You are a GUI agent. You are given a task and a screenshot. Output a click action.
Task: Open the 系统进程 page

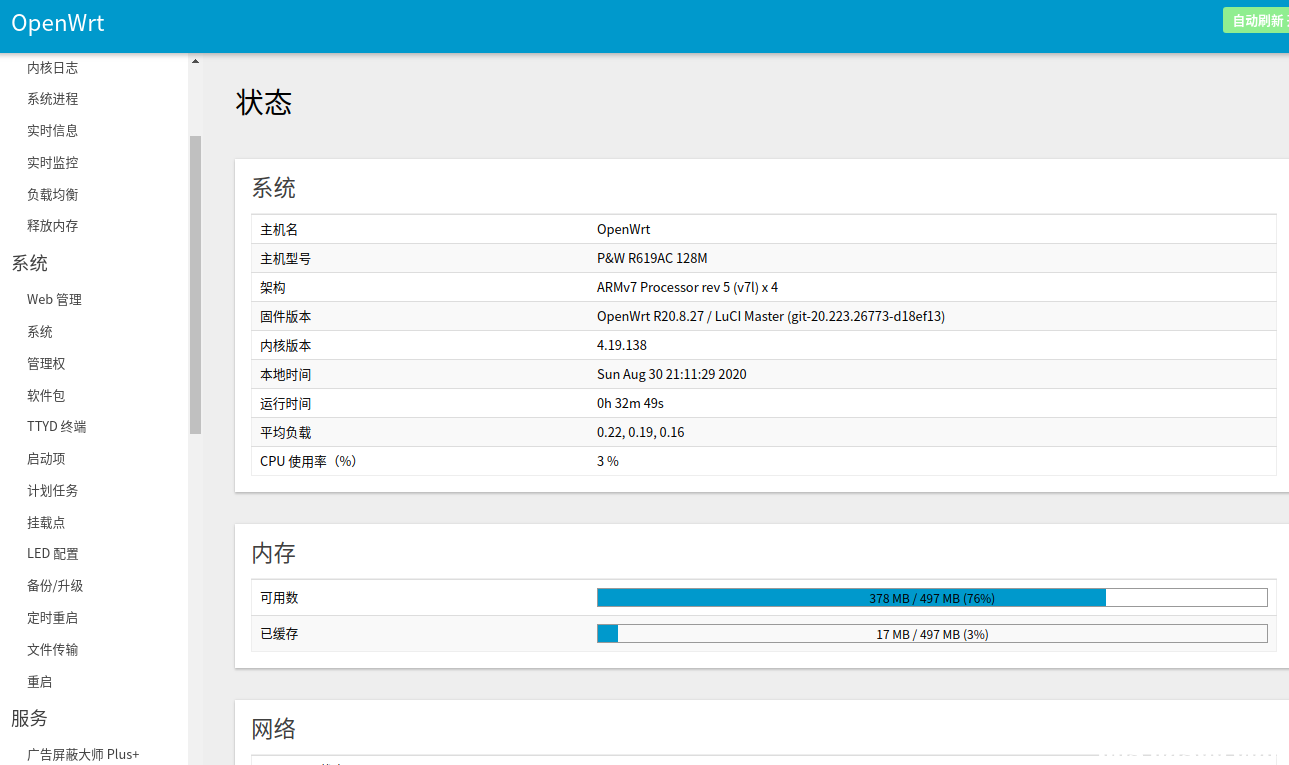pyautogui.click(x=52, y=99)
